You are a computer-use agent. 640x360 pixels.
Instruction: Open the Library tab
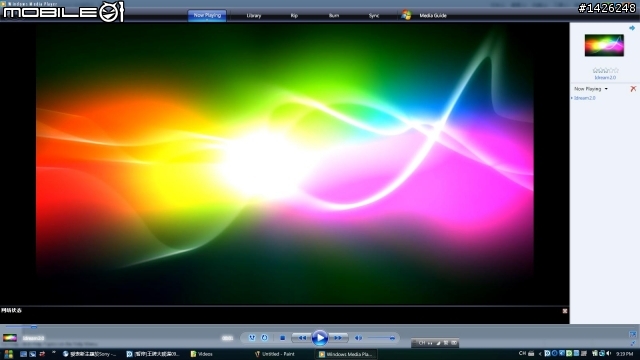(x=253, y=16)
